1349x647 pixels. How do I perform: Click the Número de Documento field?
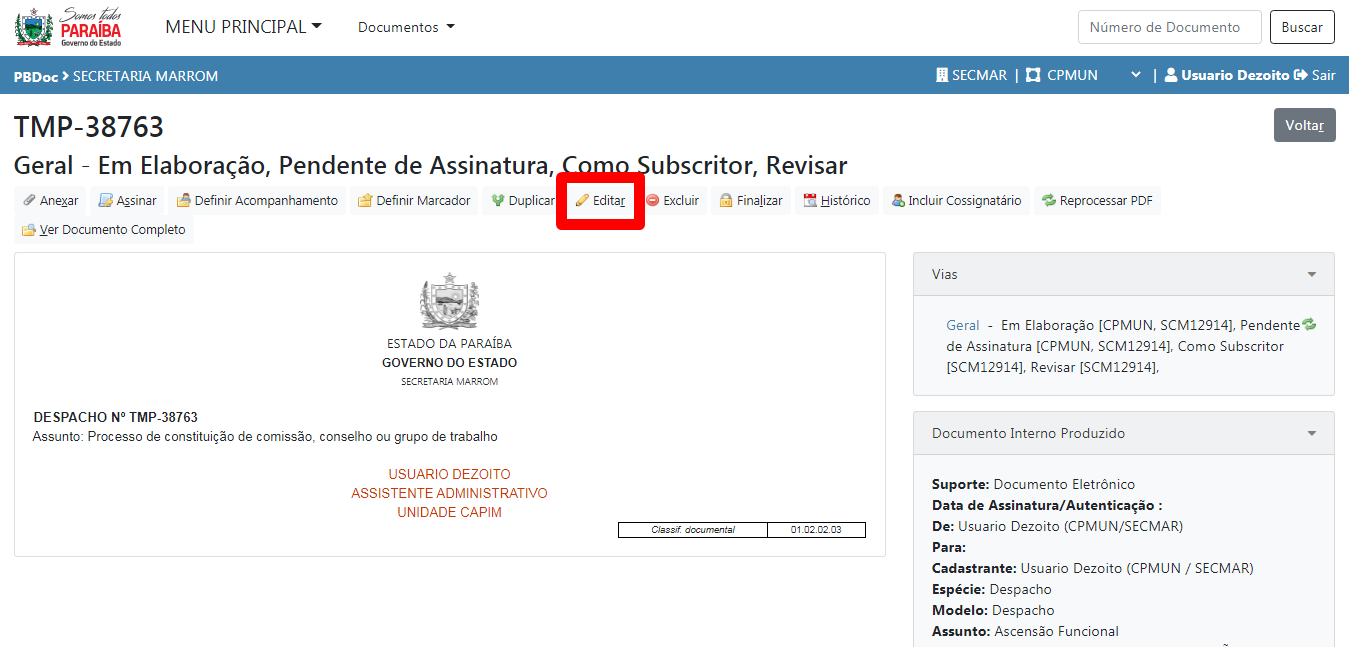(1169, 27)
